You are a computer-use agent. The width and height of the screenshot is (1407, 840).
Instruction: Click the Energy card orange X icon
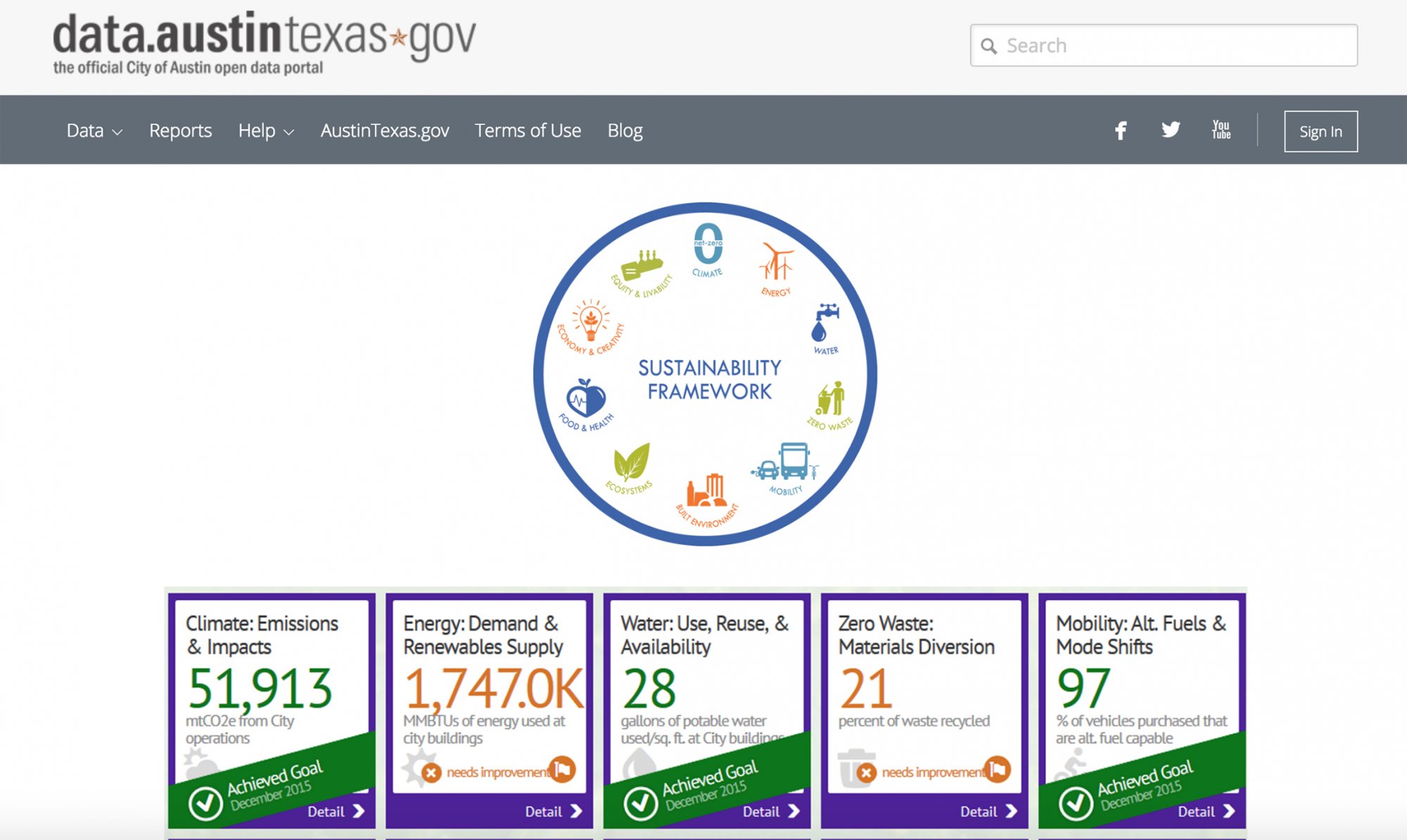[x=431, y=773]
